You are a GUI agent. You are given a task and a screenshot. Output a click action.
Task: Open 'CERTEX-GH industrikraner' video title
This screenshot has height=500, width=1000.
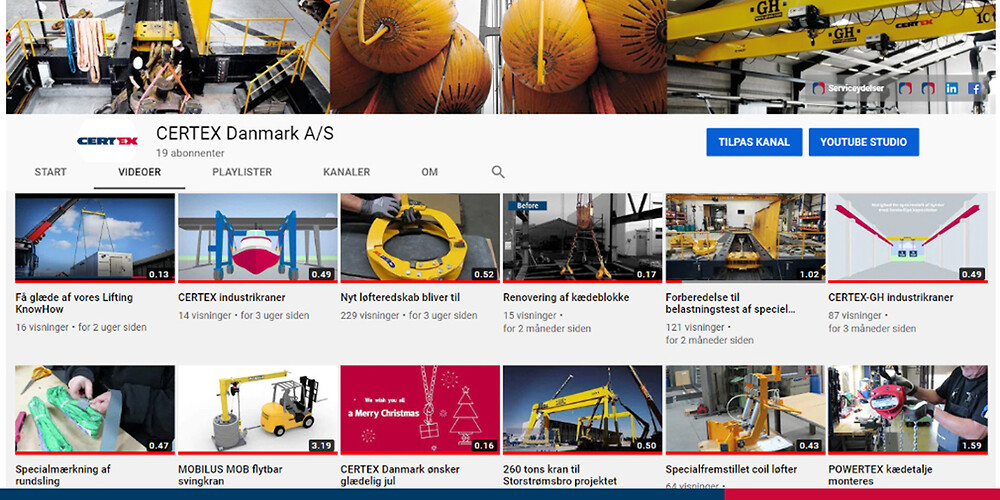click(x=891, y=298)
